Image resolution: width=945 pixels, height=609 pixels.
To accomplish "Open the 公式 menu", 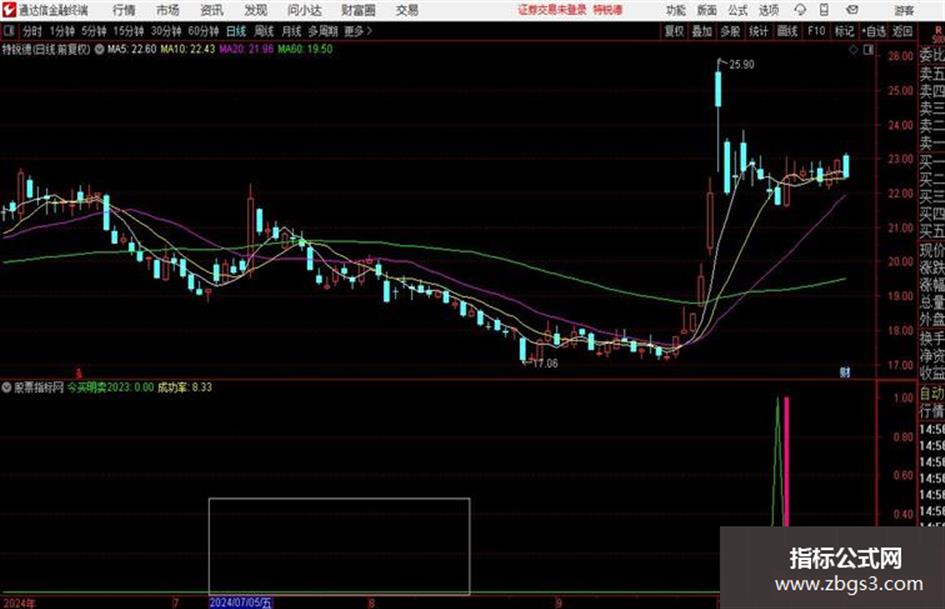I will [738, 10].
